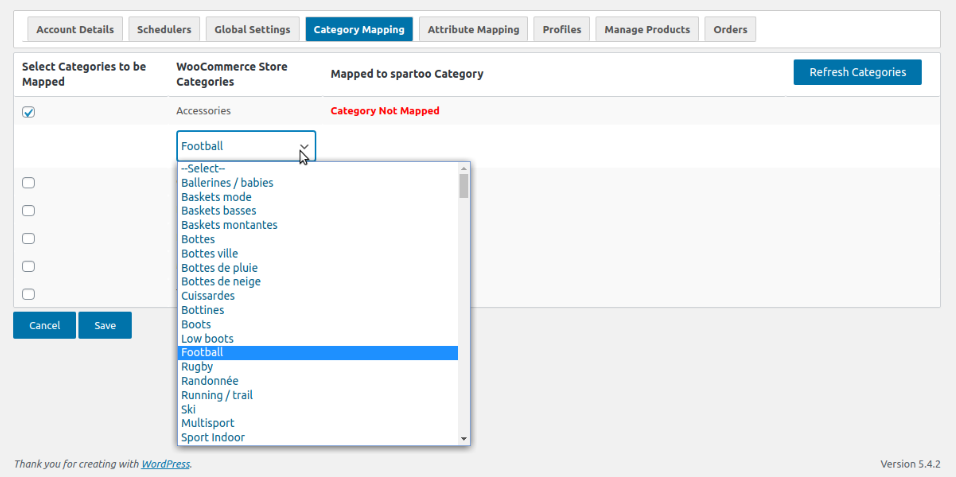Select Ballerines / babies category
This screenshot has height=477, width=956.
point(227,183)
